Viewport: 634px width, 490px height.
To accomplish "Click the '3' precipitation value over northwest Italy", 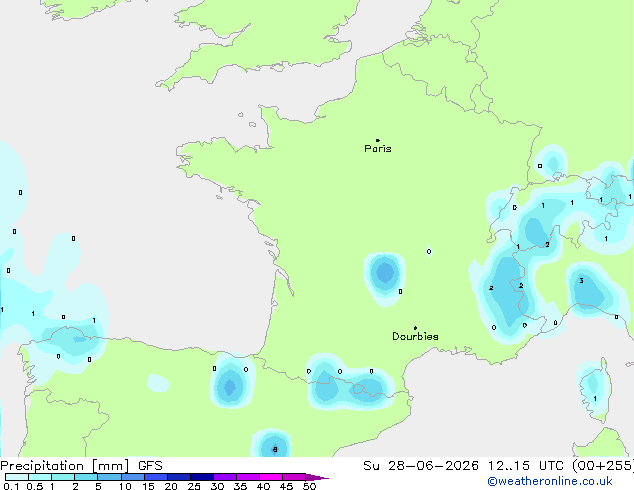I will coord(581,281).
